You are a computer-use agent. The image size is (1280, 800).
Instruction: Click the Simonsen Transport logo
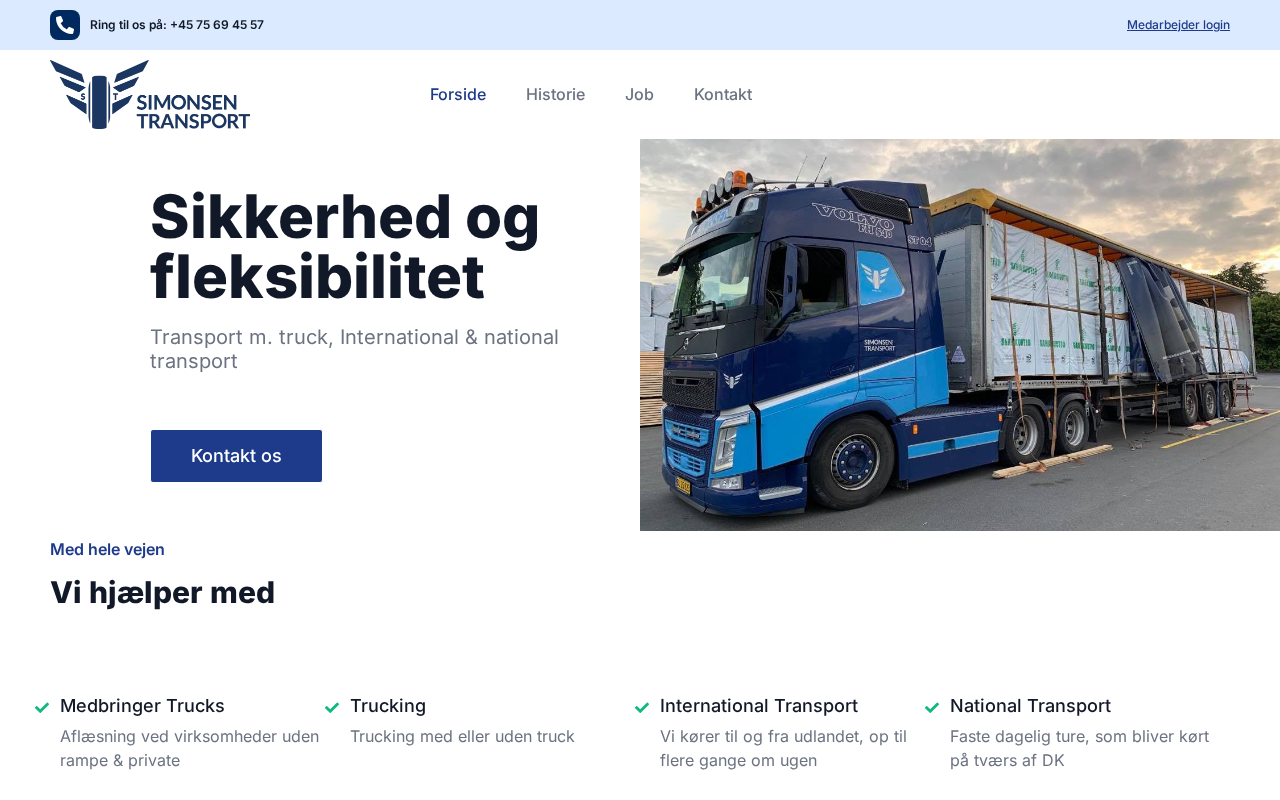pyautogui.click(x=150, y=95)
